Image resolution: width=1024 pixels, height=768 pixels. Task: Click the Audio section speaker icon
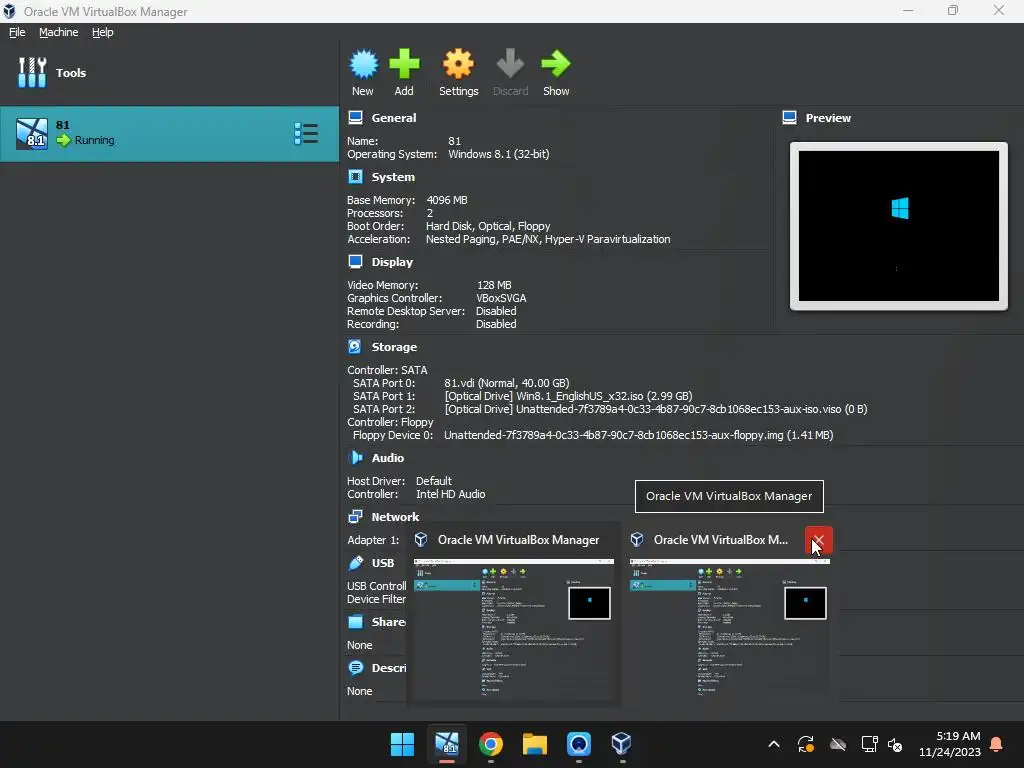355,457
